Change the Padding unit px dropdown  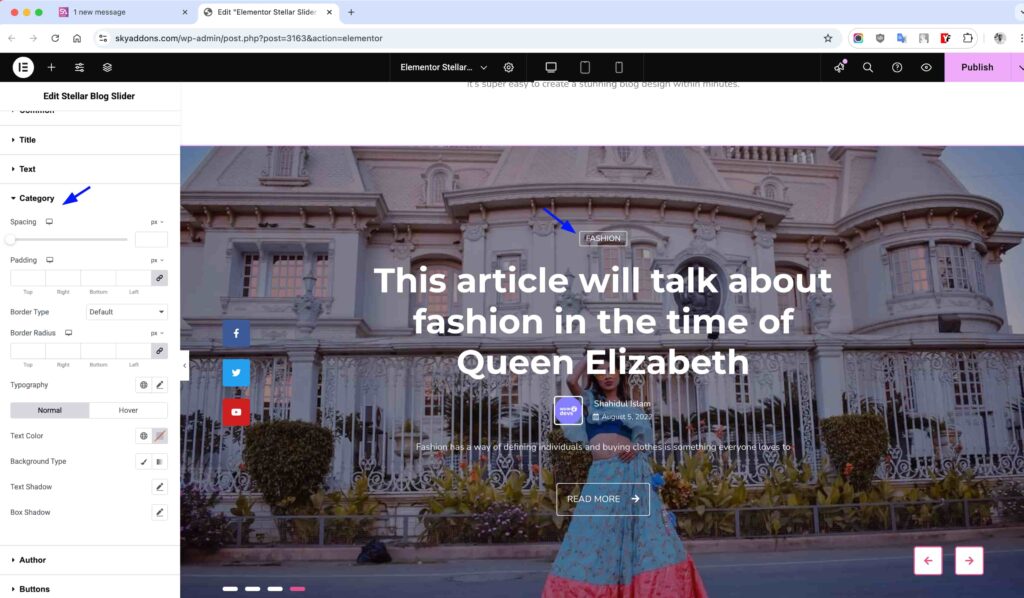coord(157,260)
